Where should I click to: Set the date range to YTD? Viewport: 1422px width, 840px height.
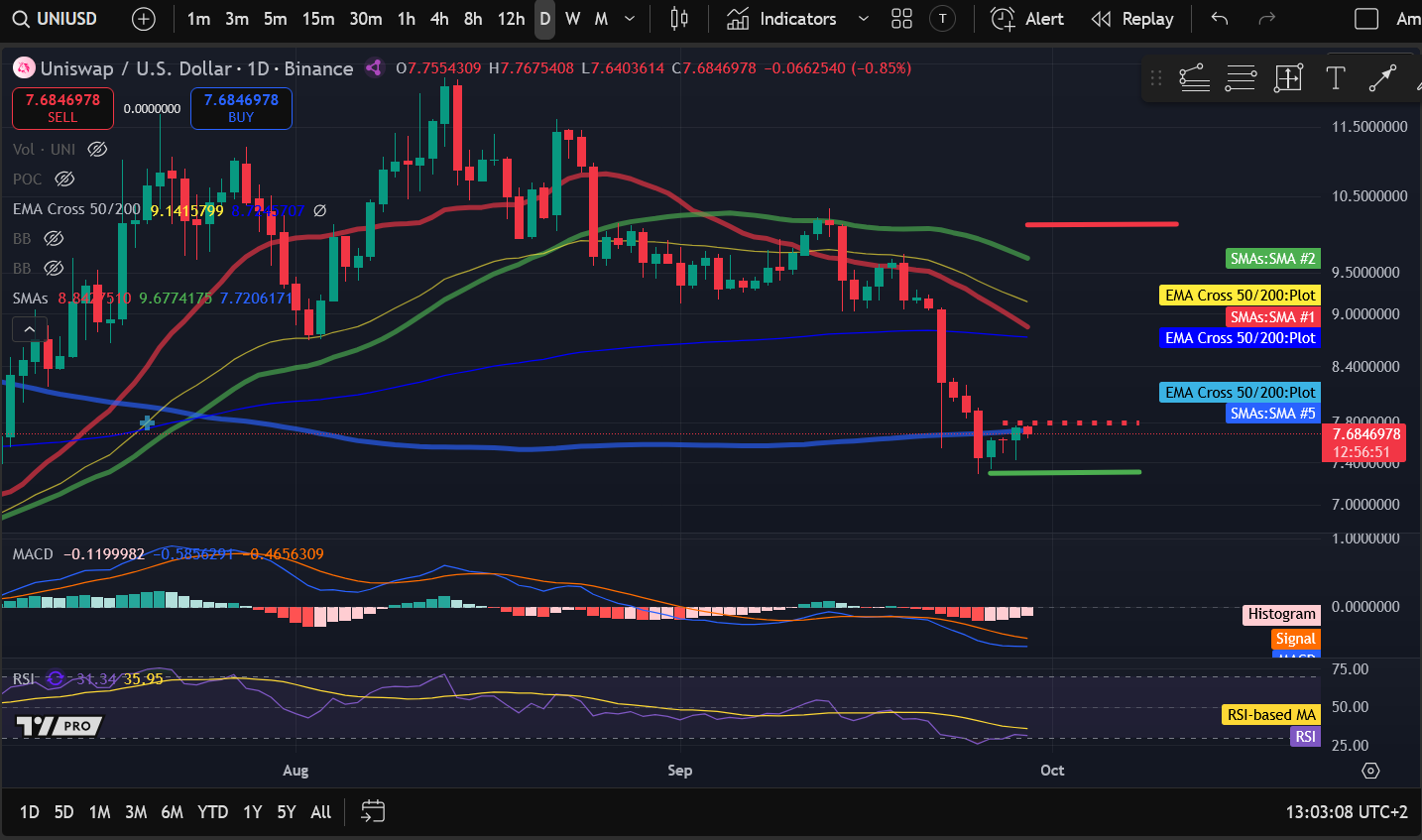pyautogui.click(x=213, y=812)
